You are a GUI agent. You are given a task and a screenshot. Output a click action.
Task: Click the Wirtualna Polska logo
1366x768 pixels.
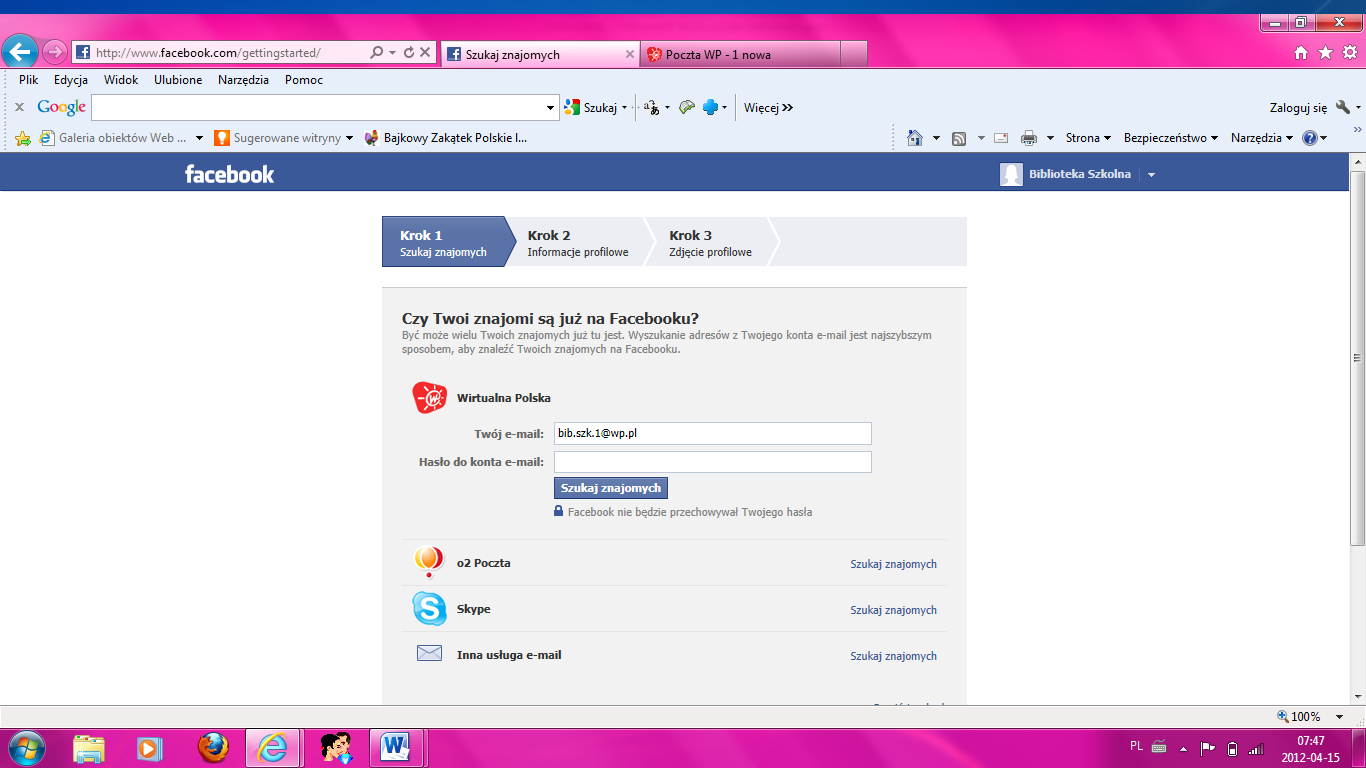coord(430,397)
